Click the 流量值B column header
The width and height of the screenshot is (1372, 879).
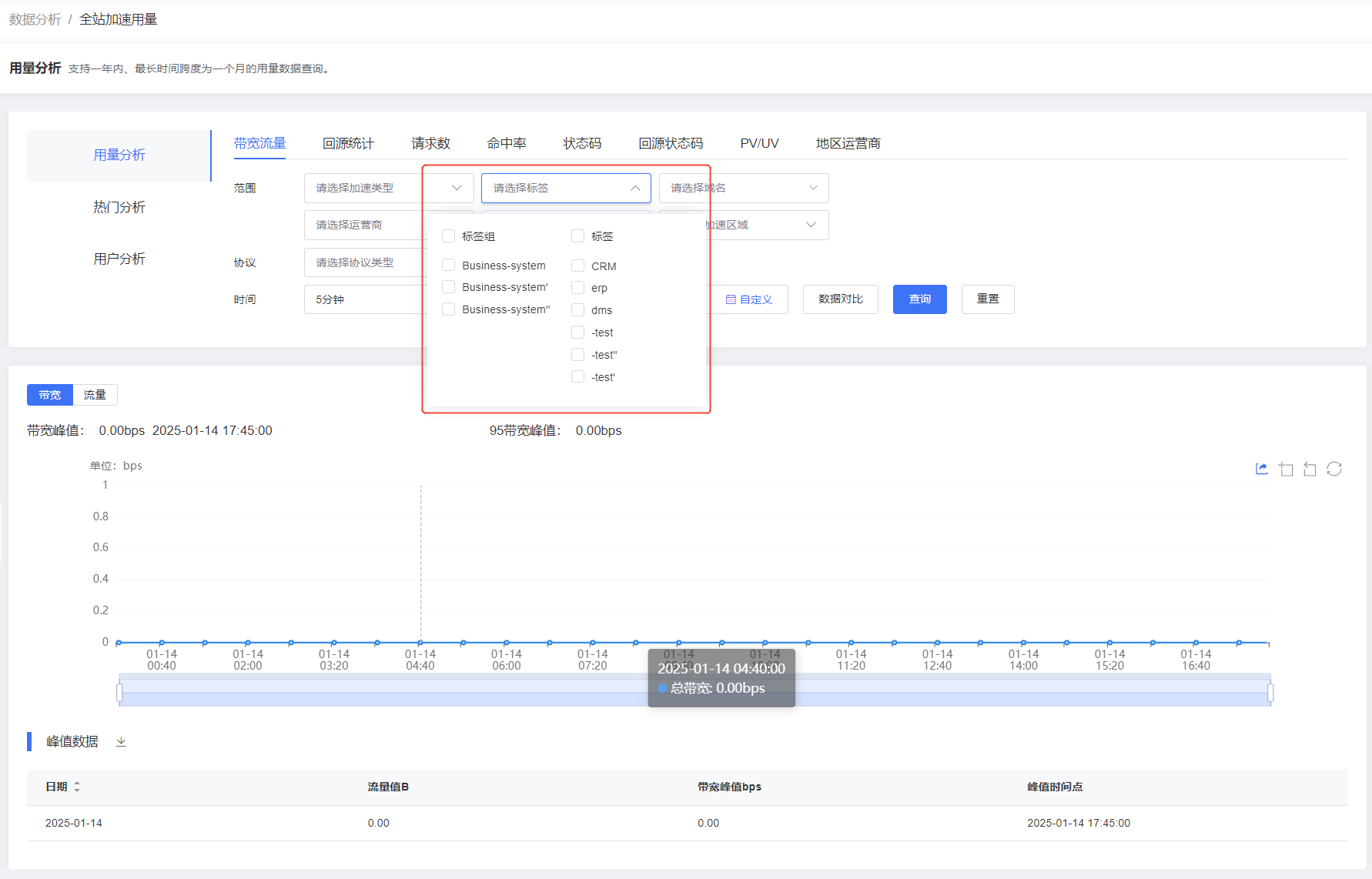coord(388,787)
